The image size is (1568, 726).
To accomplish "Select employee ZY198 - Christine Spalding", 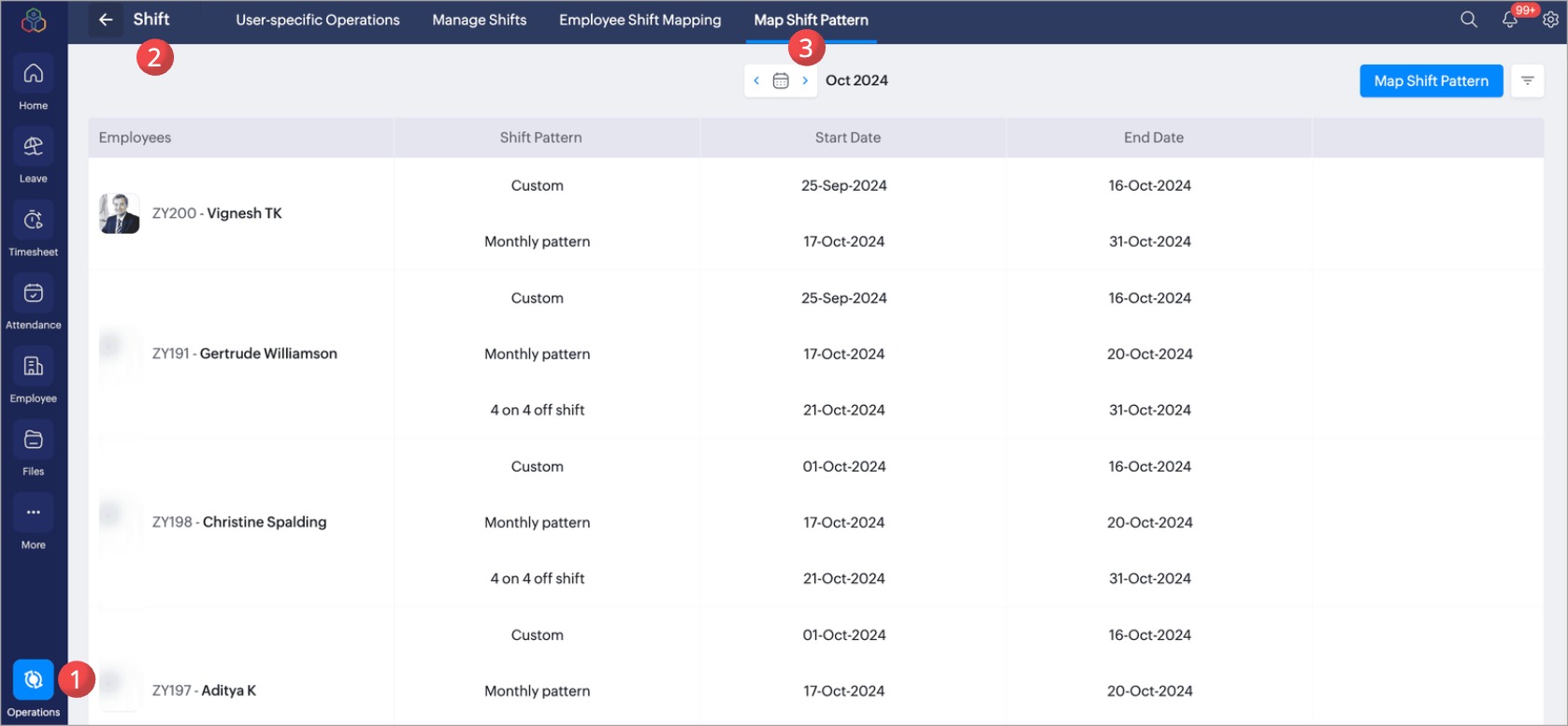I will pyautogui.click(x=239, y=522).
